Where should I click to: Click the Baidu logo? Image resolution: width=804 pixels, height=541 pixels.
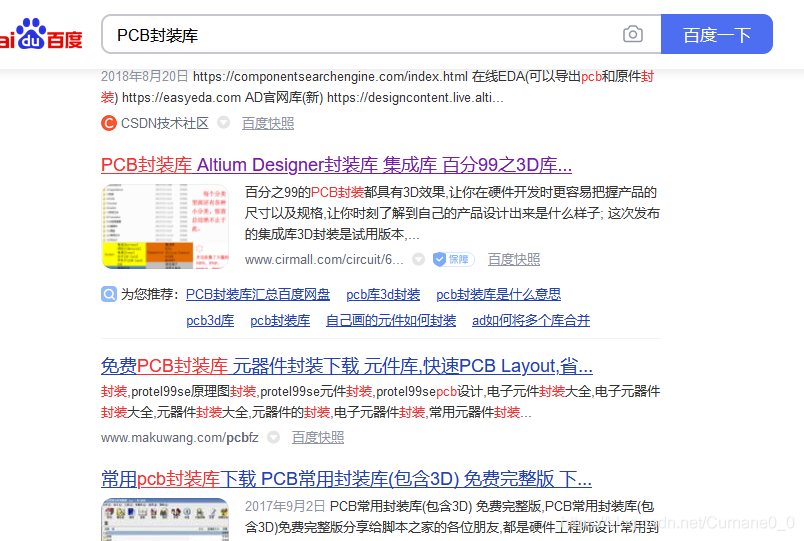[x=41, y=34]
